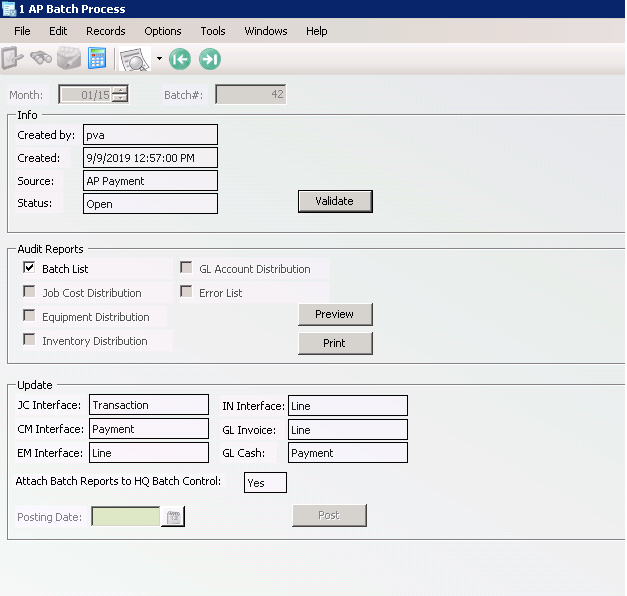Click the Validate button
Image resolution: width=627 pixels, height=596 pixels.
pyautogui.click(x=335, y=201)
